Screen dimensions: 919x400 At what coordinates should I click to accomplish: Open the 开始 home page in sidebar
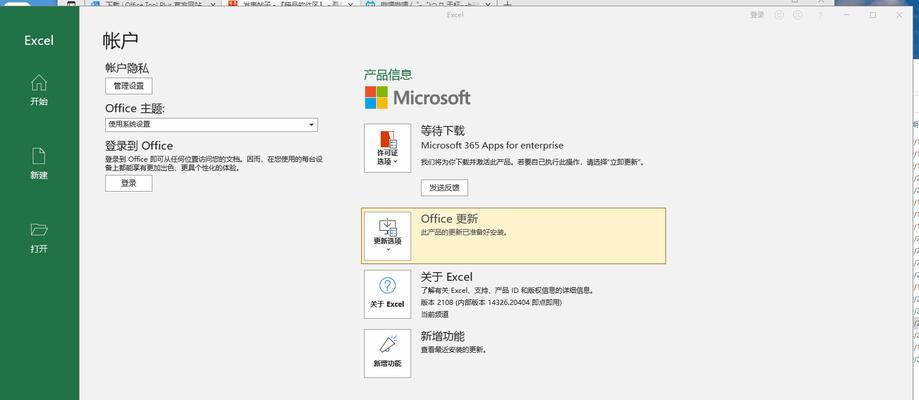click(x=39, y=90)
